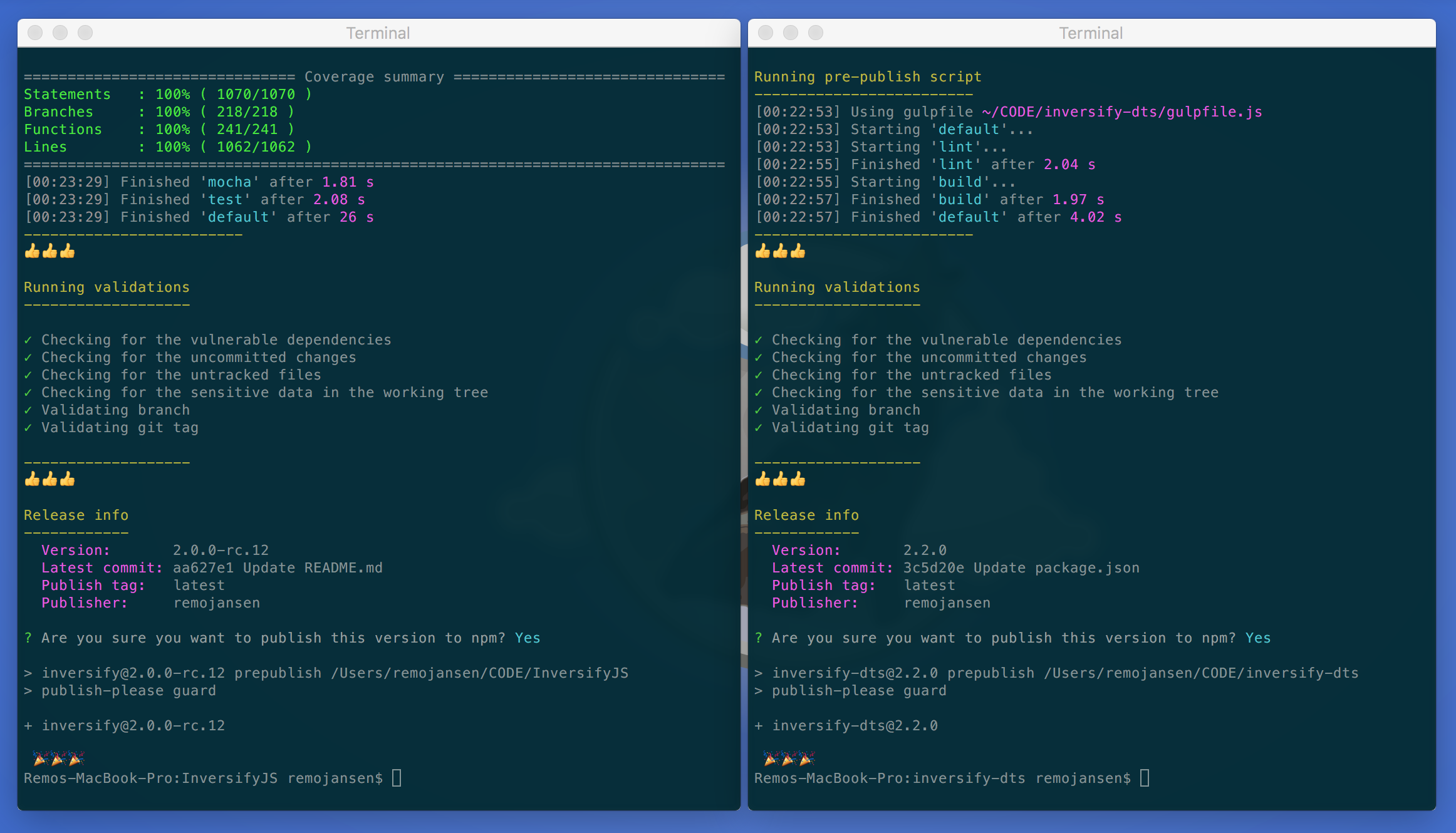Click the cursor after the inversify-dts shell prompt
This screenshot has width=1456, height=833.
tap(1145, 779)
